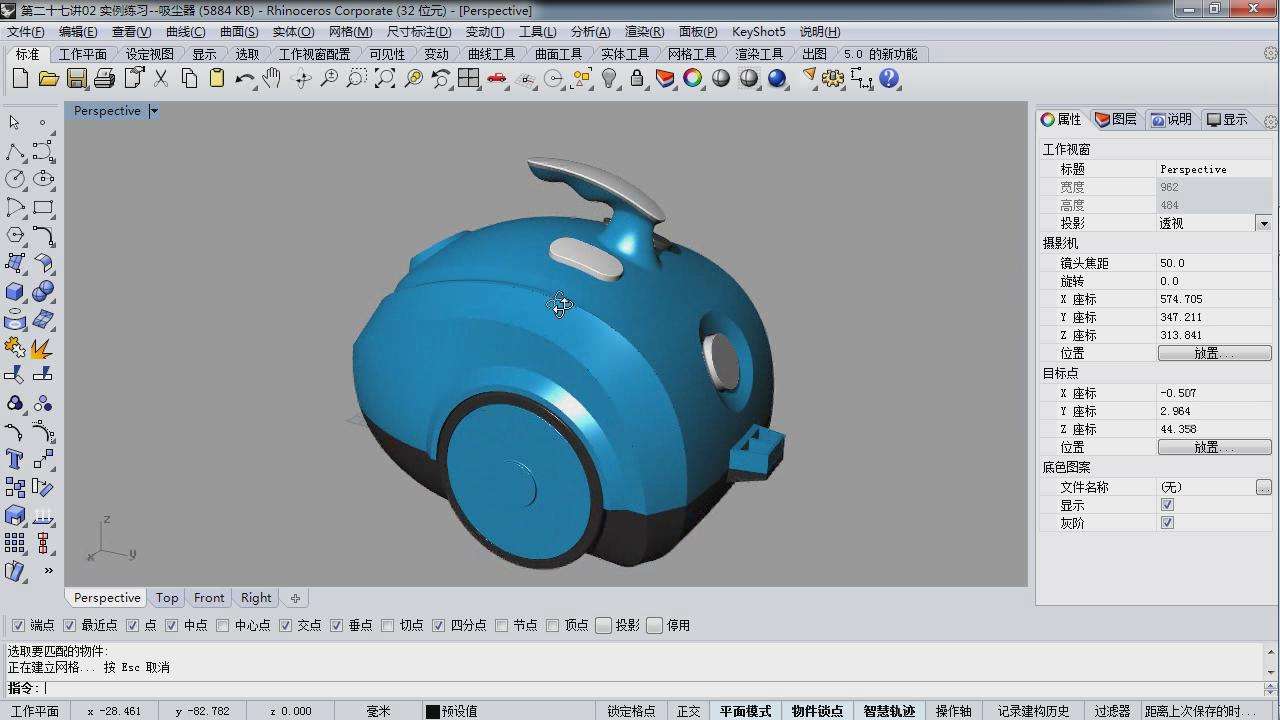This screenshot has height=720, width=1280.
Task: Click the target point 放置 button
Action: (1214, 447)
